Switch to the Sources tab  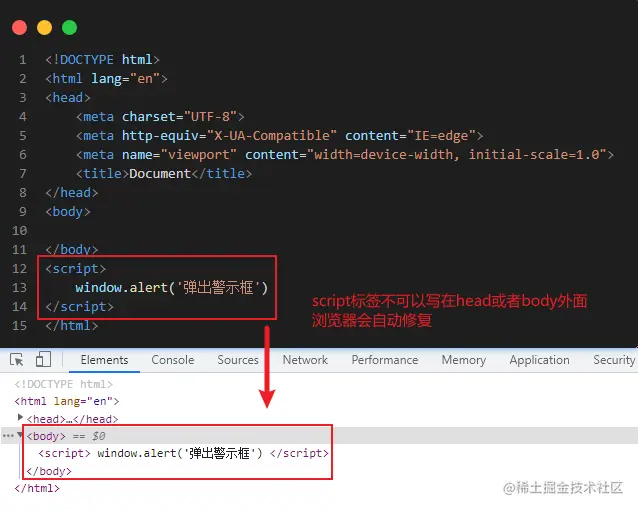(x=238, y=360)
